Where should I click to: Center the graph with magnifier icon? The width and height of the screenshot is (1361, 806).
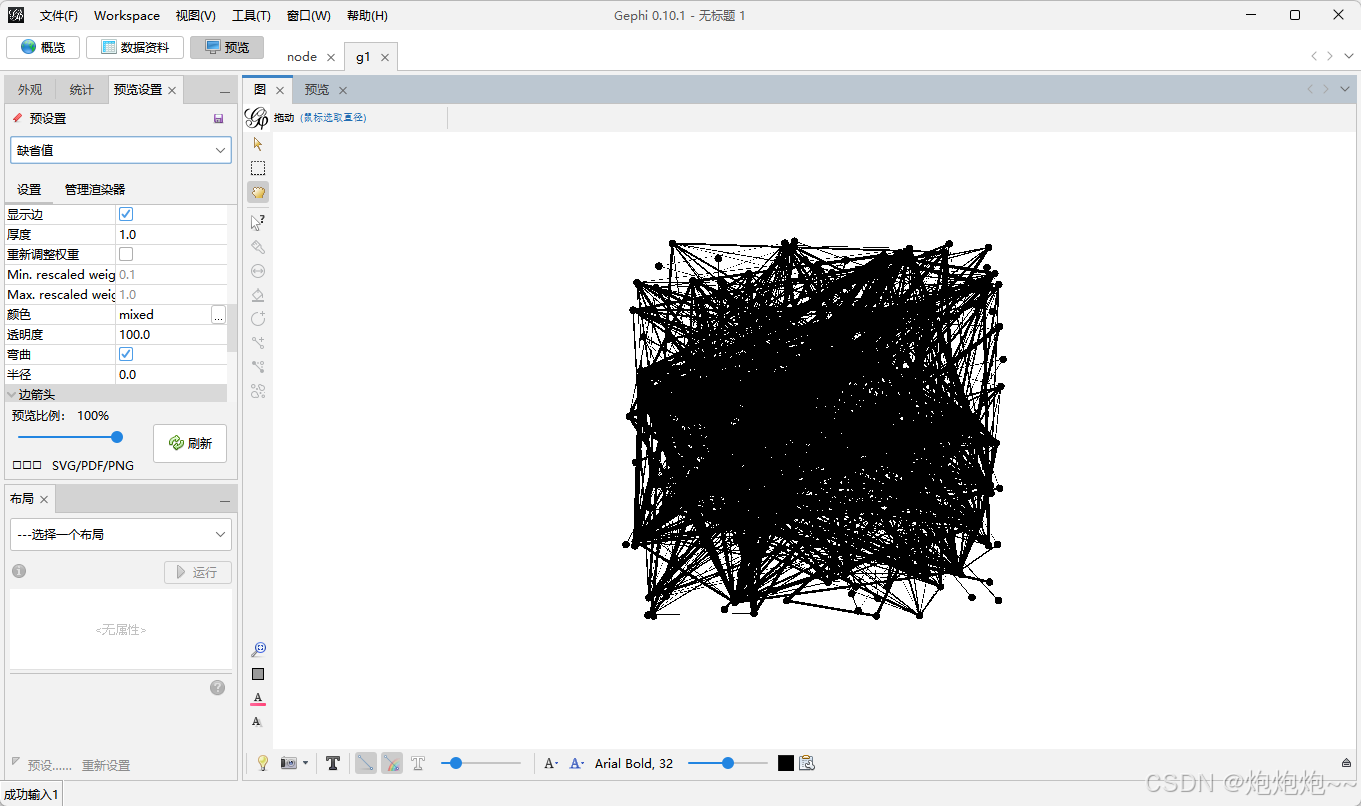[258, 650]
